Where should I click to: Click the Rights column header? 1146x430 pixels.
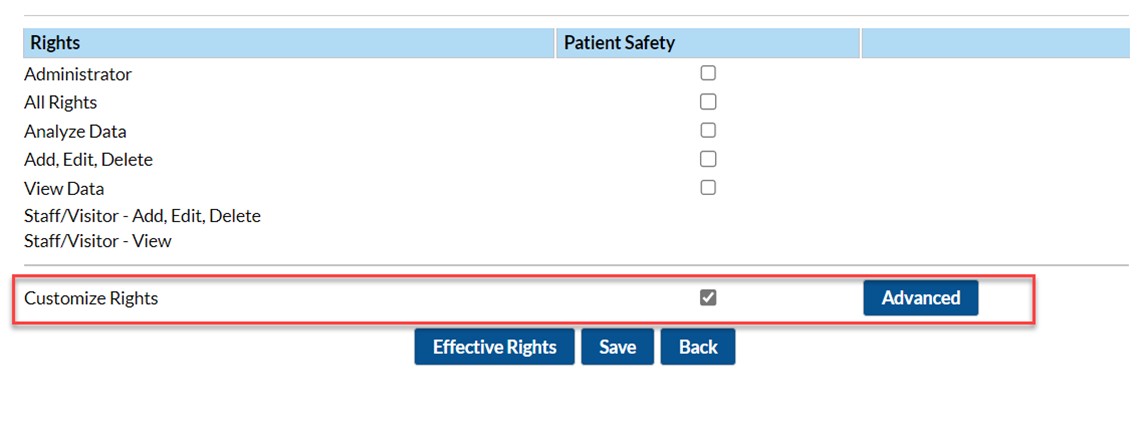[x=56, y=43]
